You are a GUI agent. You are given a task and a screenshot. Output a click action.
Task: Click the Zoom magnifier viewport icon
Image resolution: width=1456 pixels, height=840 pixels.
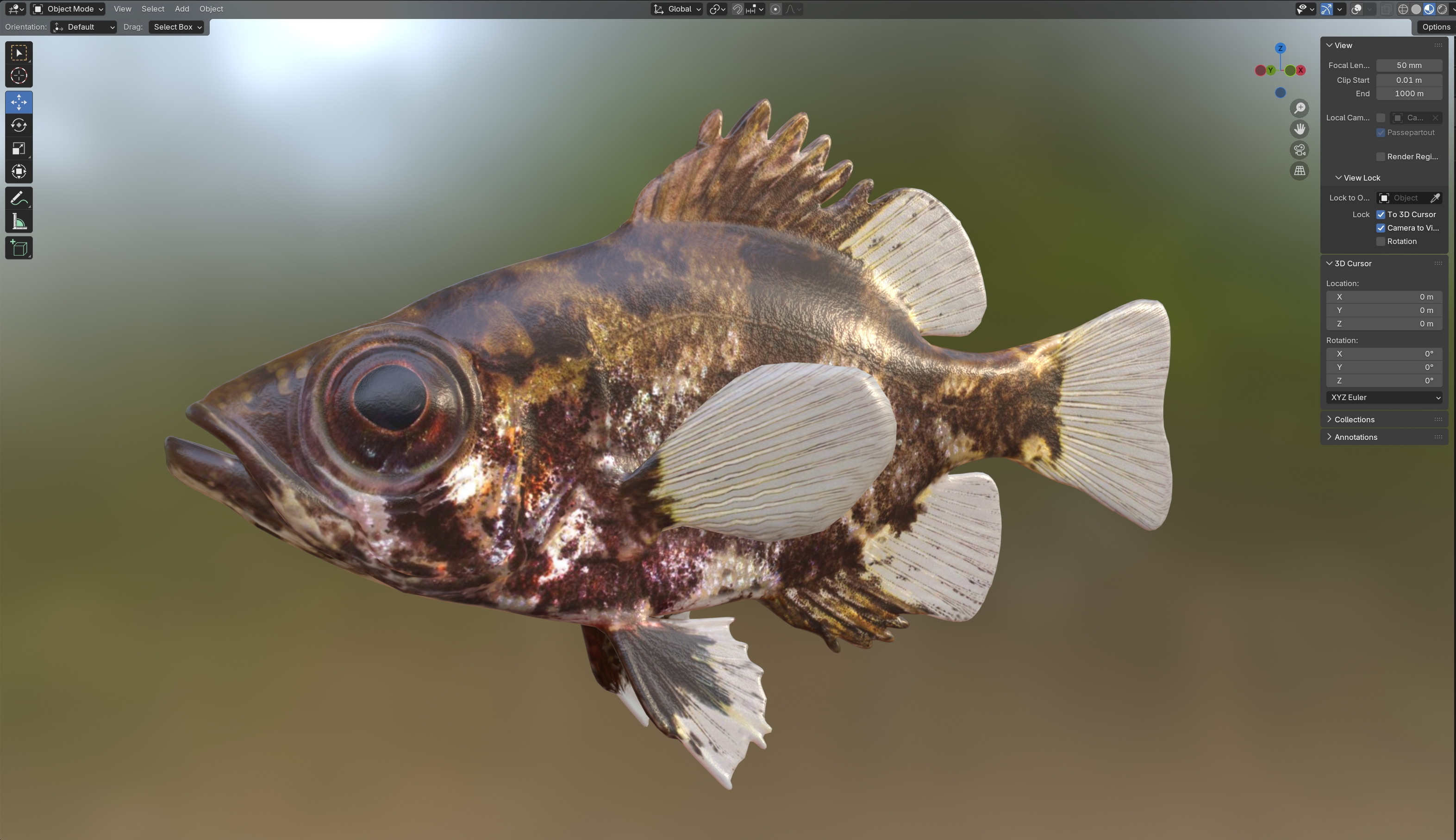[x=1299, y=108]
